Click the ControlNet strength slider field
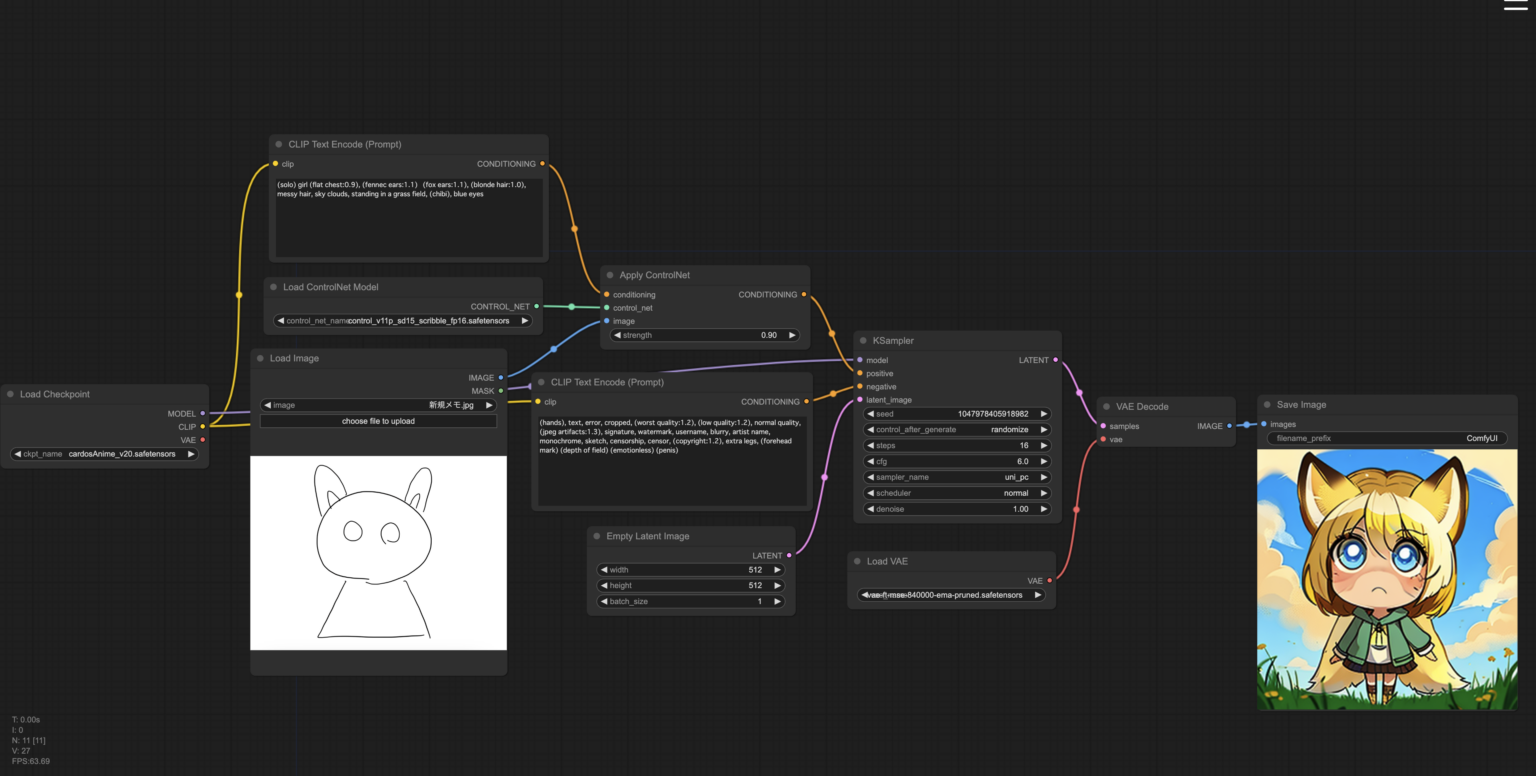The image size is (1536, 776). click(705, 335)
